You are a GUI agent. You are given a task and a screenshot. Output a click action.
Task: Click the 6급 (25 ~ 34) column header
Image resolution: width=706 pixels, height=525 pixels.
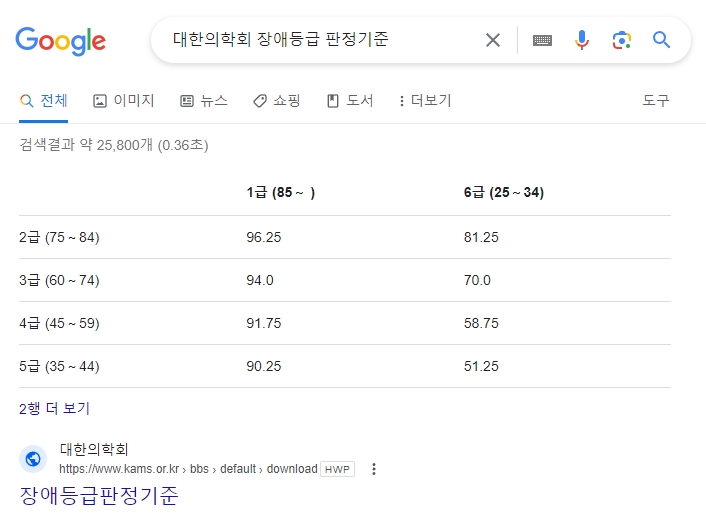click(504, 193)
